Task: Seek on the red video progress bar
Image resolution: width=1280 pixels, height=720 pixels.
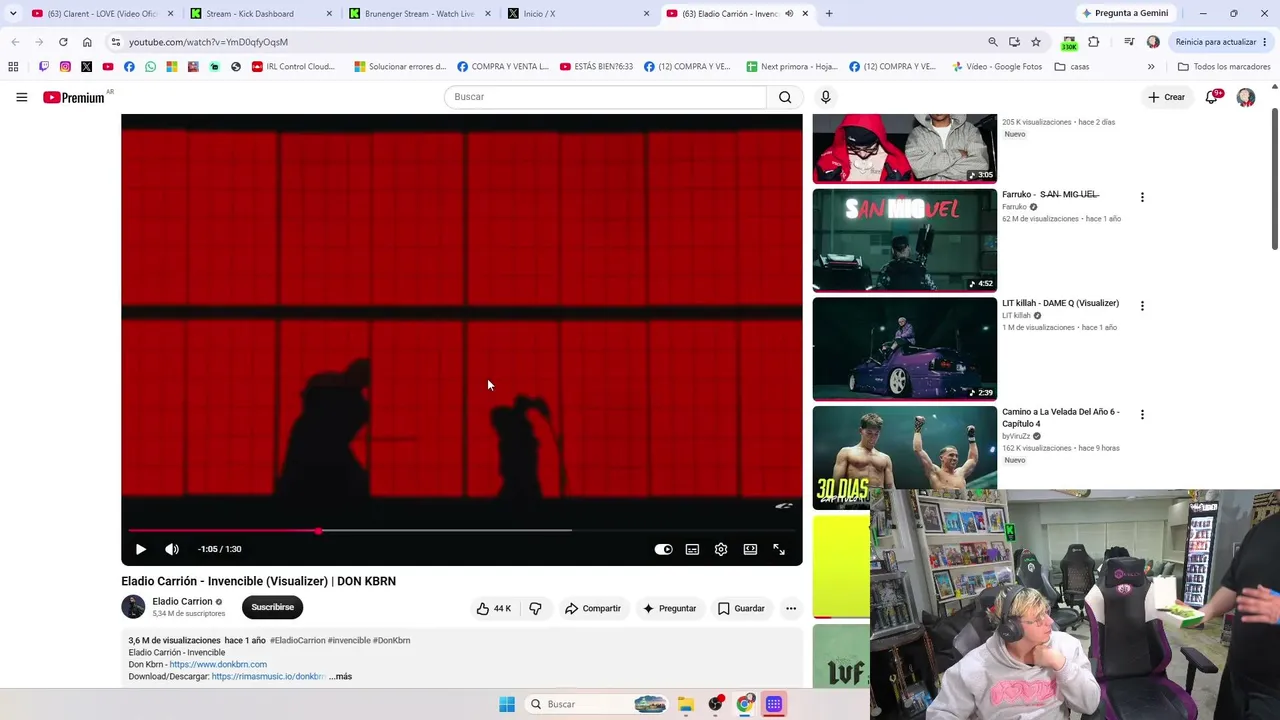Action: tap(462, 531)
